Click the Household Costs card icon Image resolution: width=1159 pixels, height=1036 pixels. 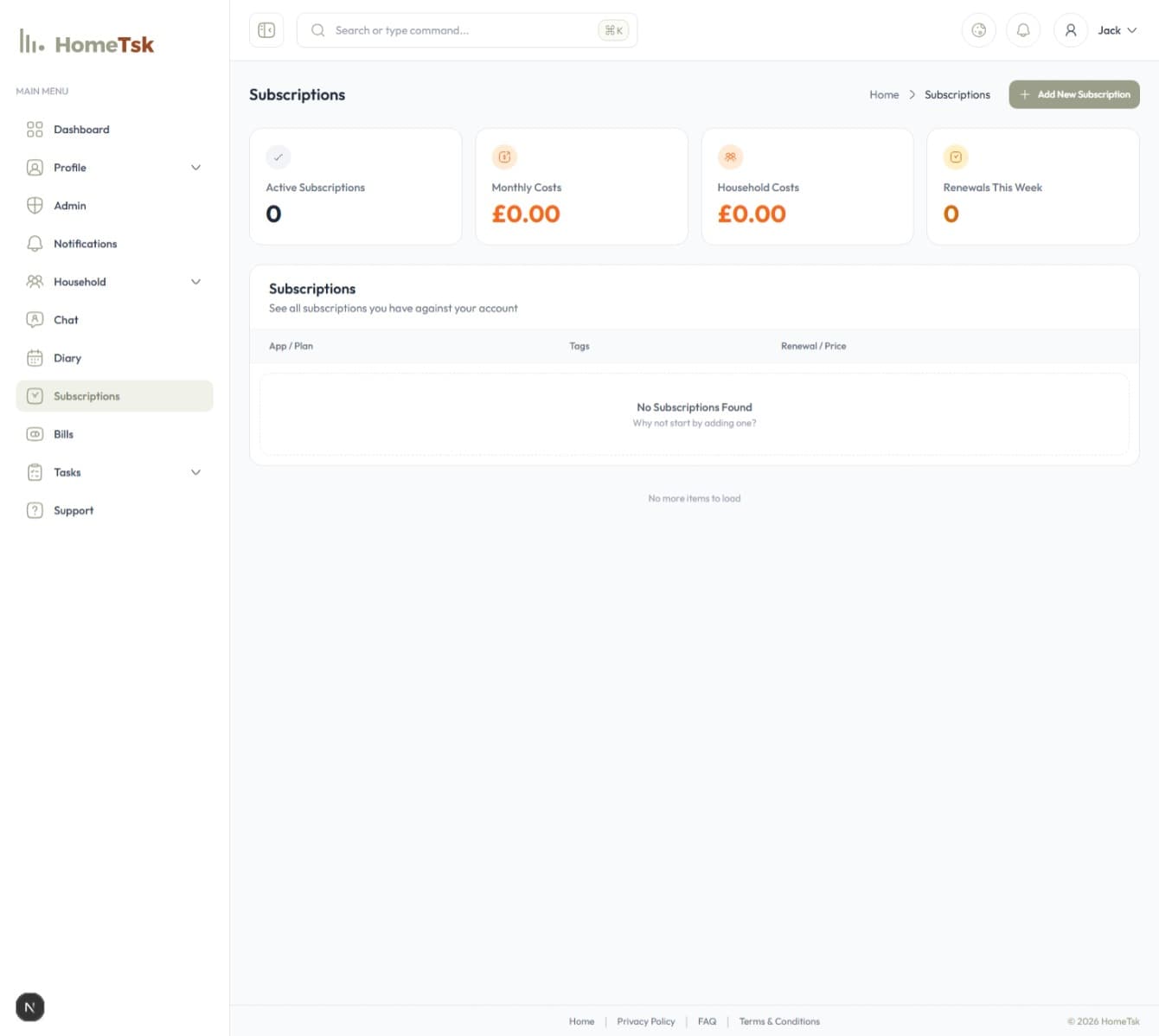(730, 157)
